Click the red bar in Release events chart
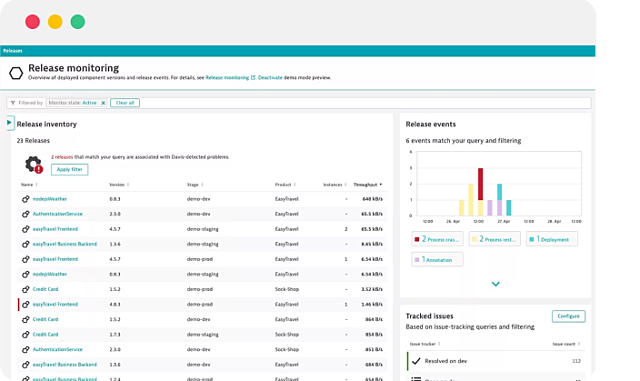The image size is (640, 381). point(480,184)
